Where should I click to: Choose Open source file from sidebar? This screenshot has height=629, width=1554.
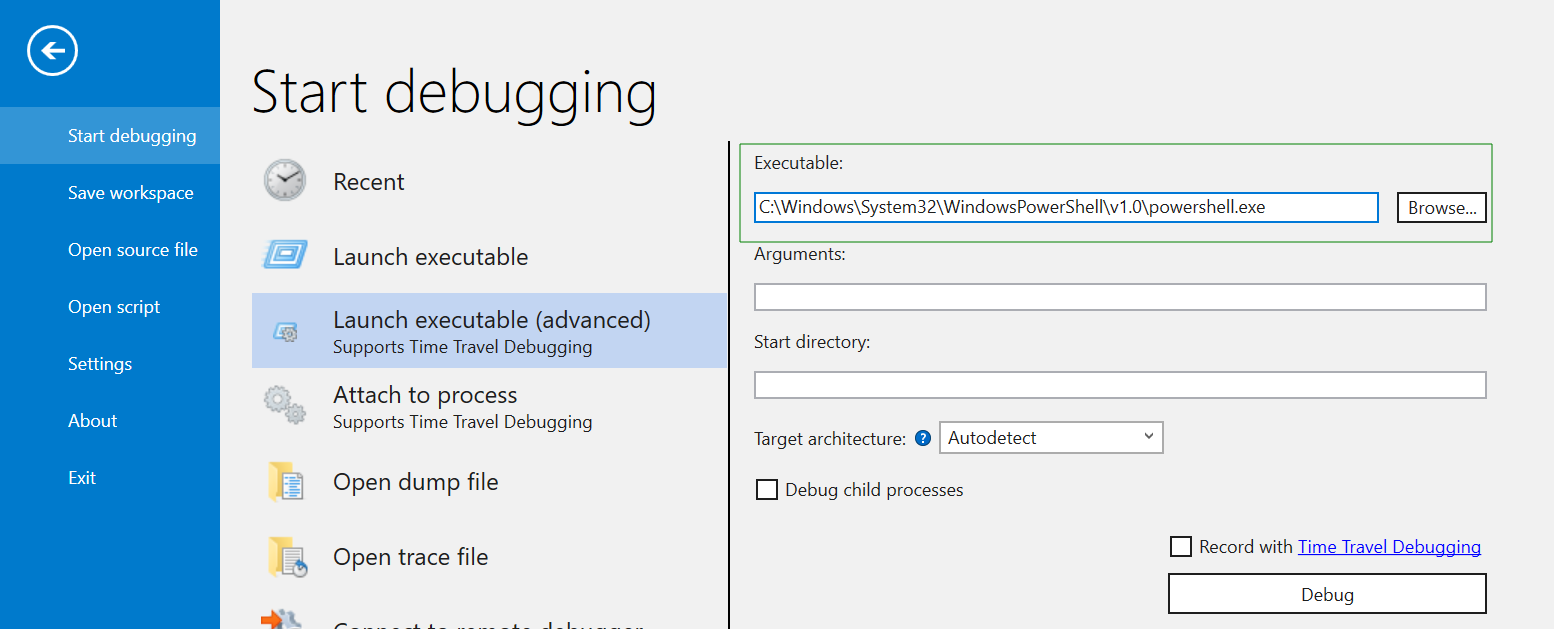pos(132,250)
